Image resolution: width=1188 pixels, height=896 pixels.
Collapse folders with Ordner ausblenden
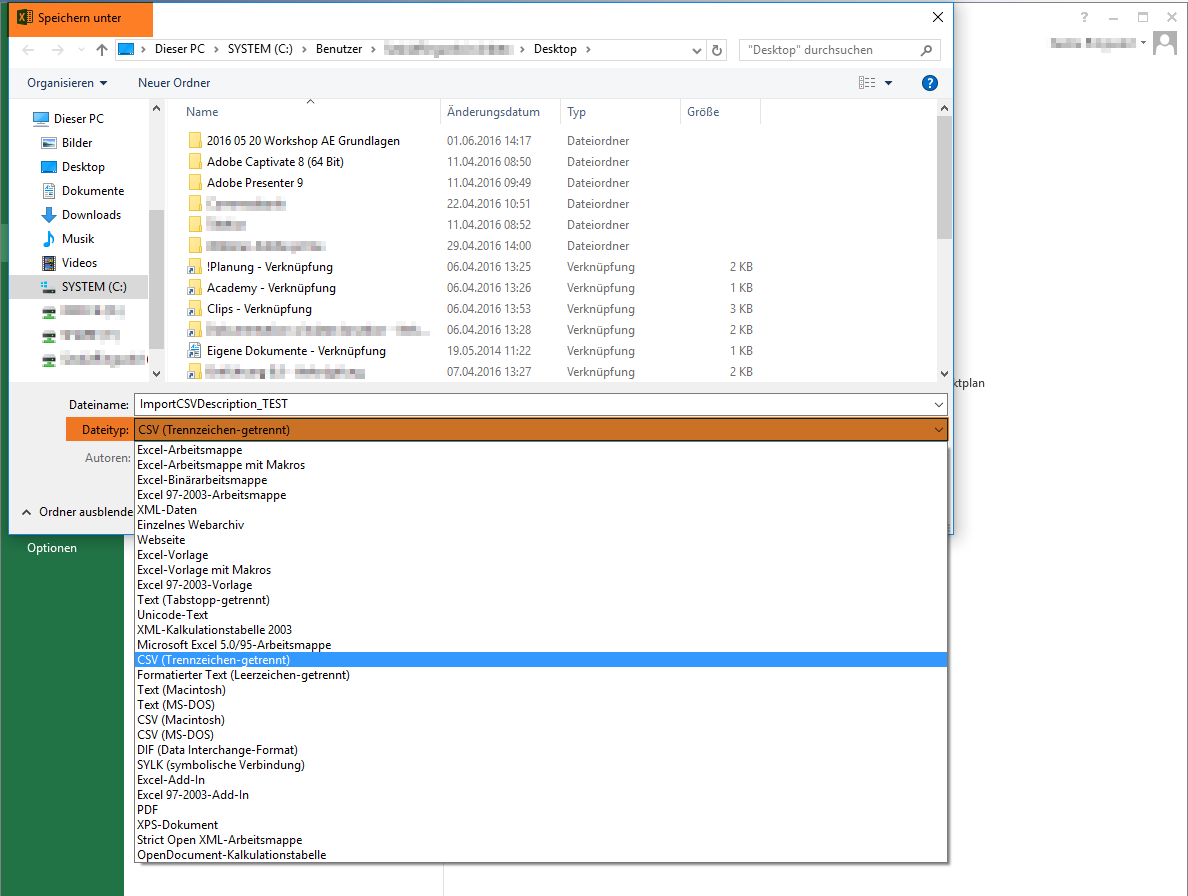78,512
